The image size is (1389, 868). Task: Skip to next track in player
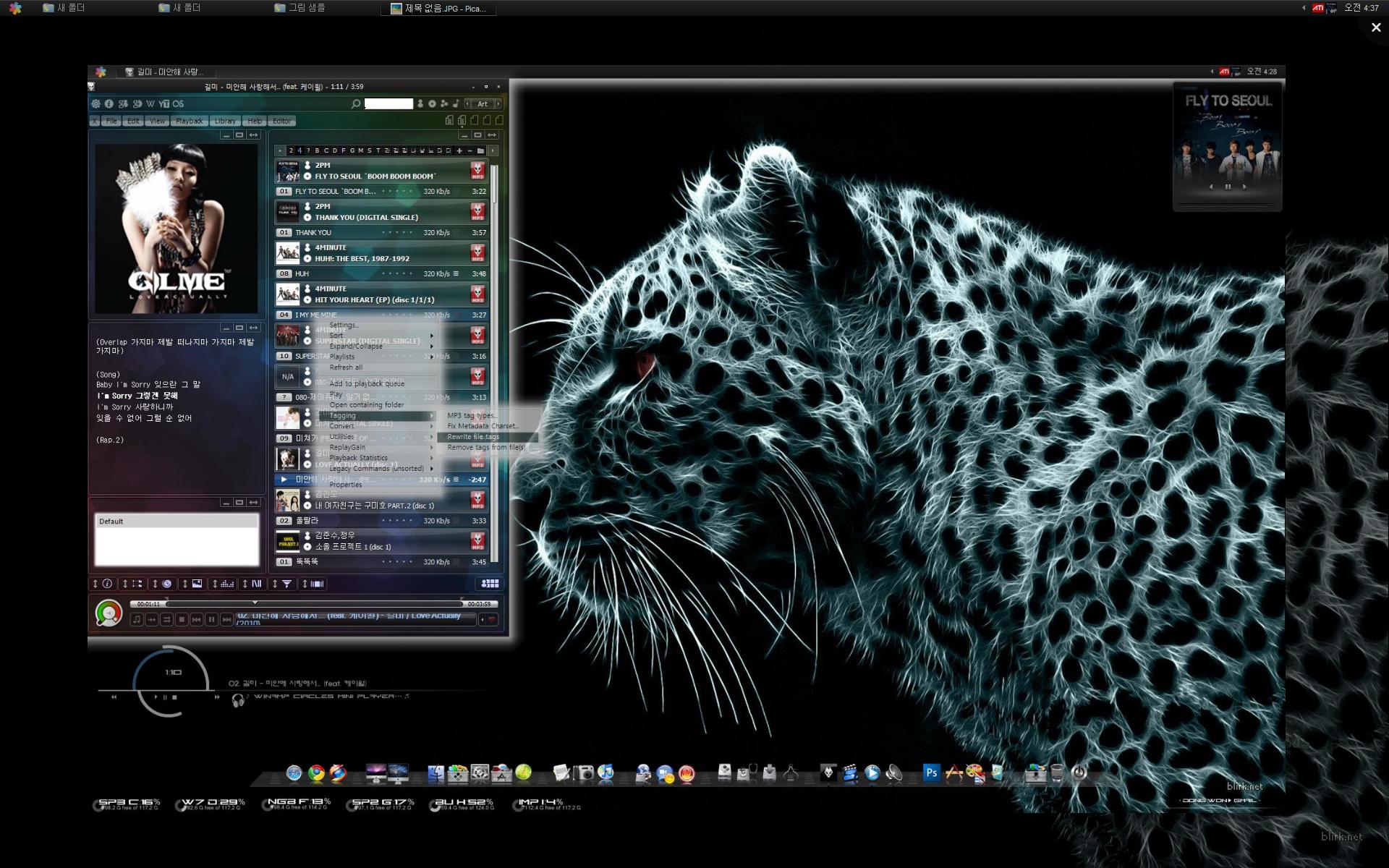pos(226,620)
